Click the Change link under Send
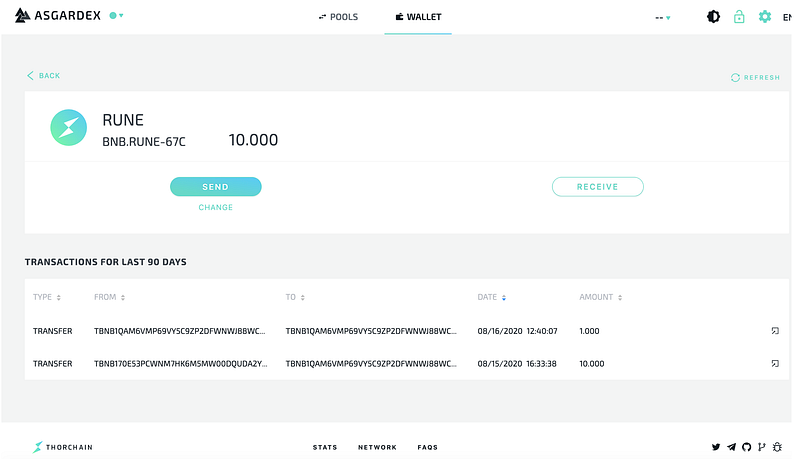 point(215,207)
